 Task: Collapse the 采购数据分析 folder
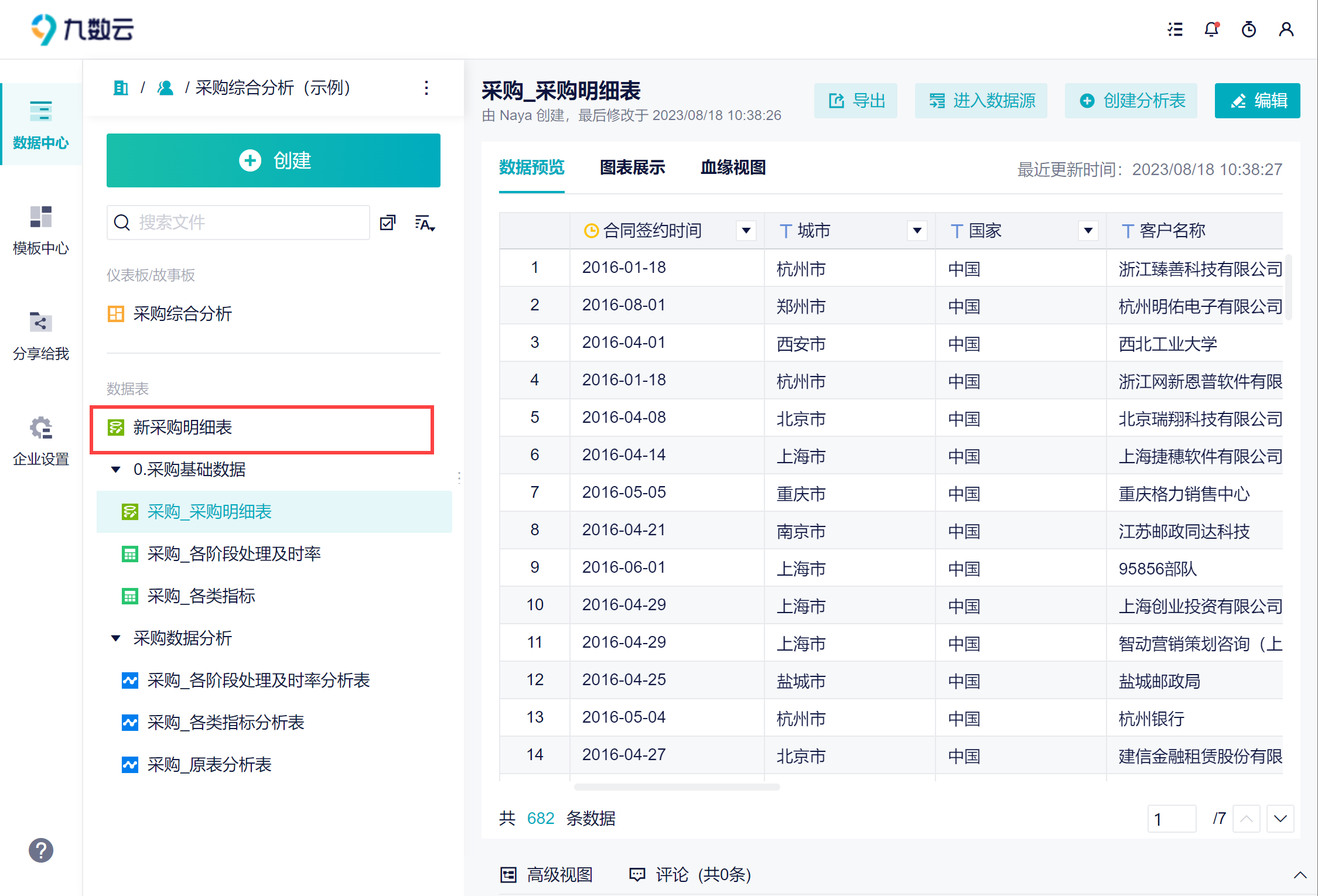tap(116, 638)
